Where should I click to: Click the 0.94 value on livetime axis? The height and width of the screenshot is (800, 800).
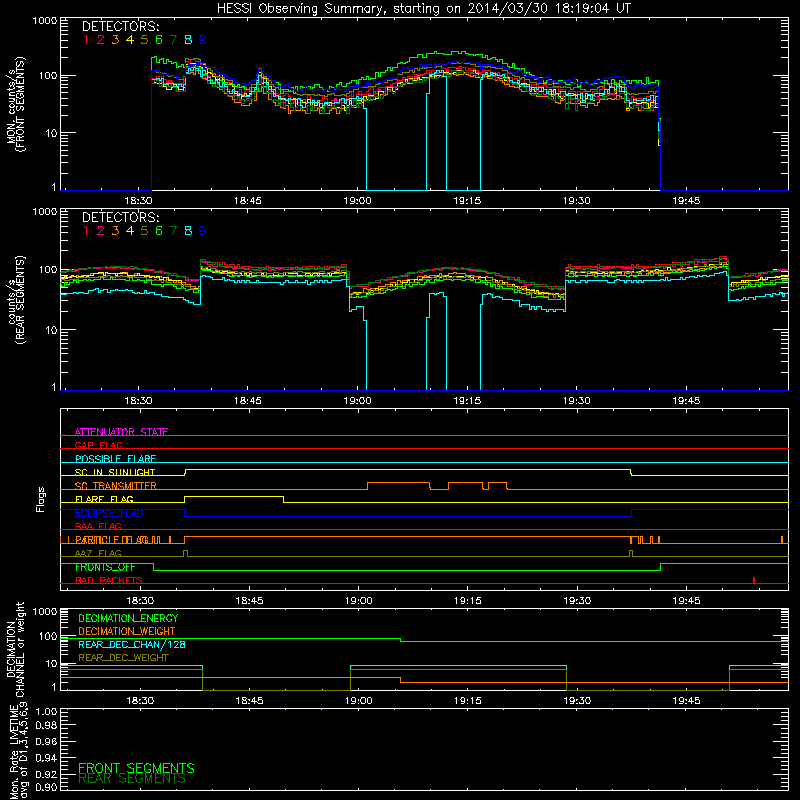[46, 757]
